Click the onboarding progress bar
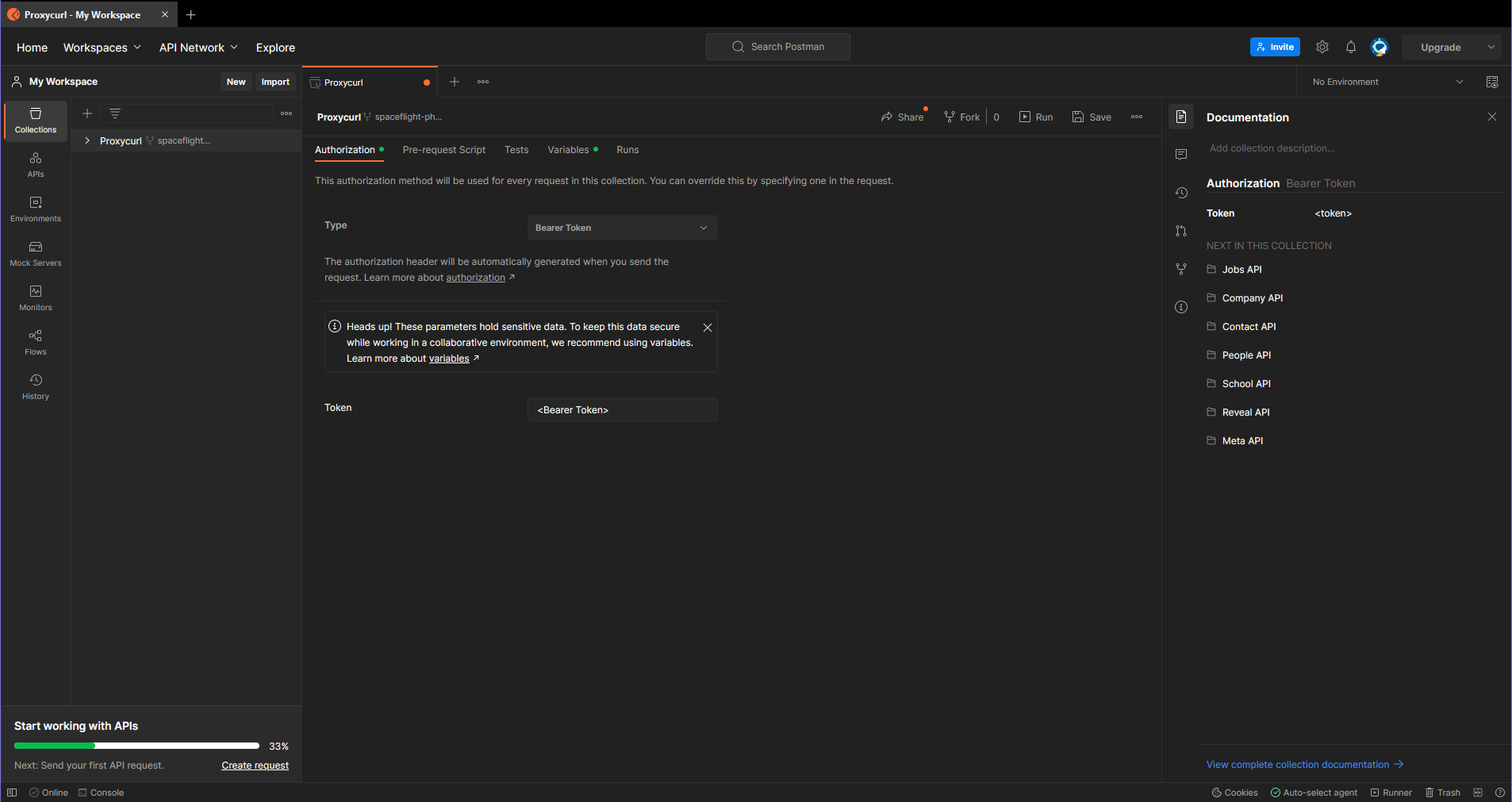The image size is (1512, 802). 136,746
